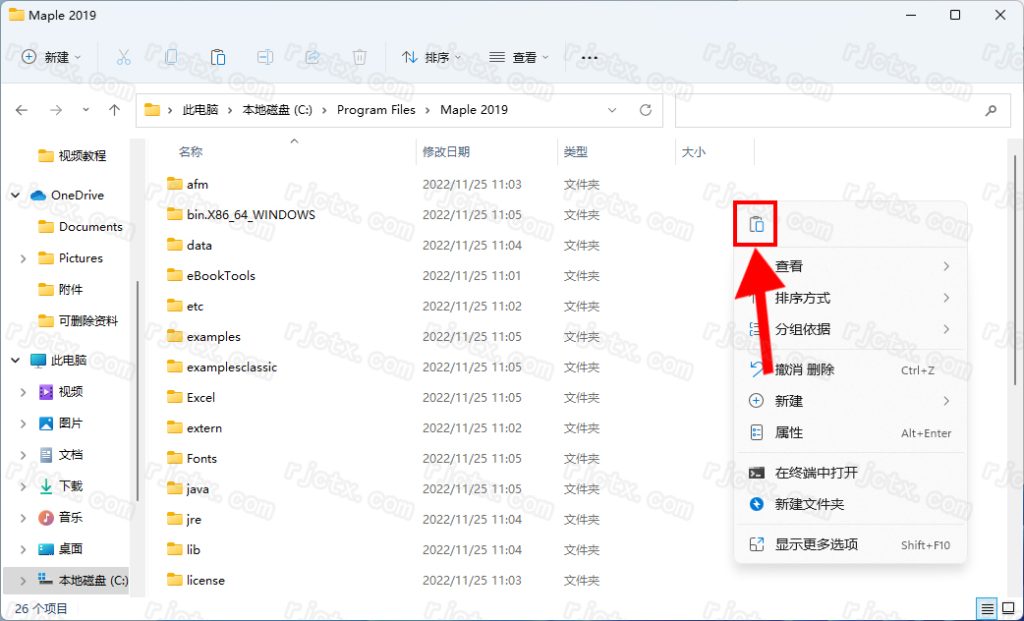
Task: Click the Delete trash icon in toolbar
Action: 360,58
